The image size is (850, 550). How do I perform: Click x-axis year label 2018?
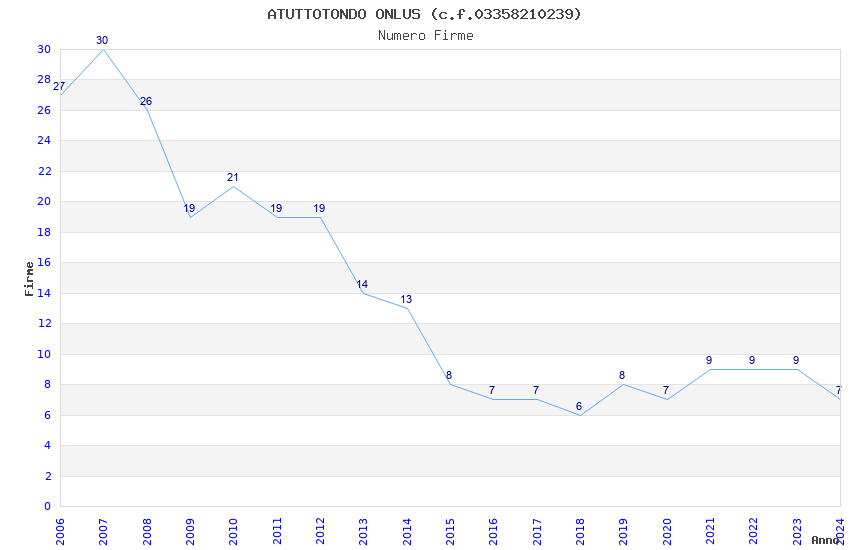[580, 531]
